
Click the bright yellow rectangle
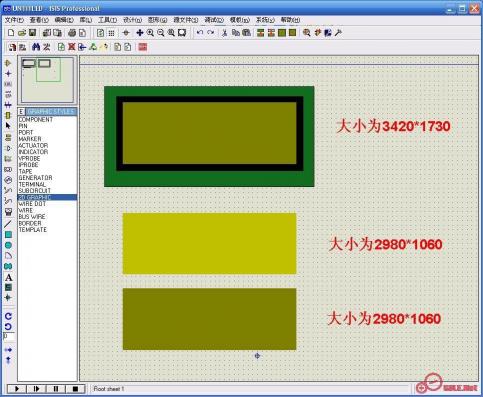[209, 244]
